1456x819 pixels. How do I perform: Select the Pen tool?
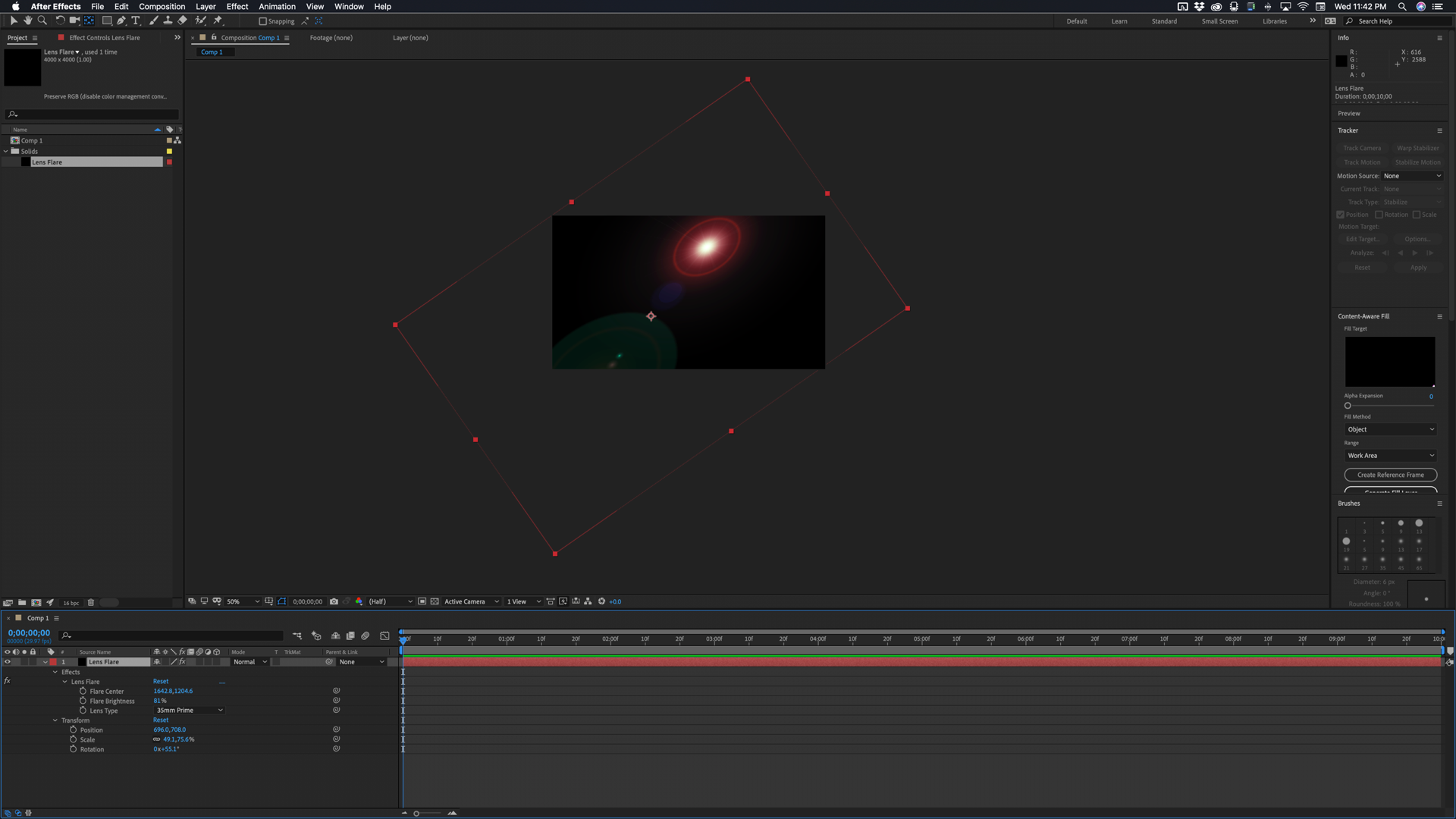(x=121, y=20)
